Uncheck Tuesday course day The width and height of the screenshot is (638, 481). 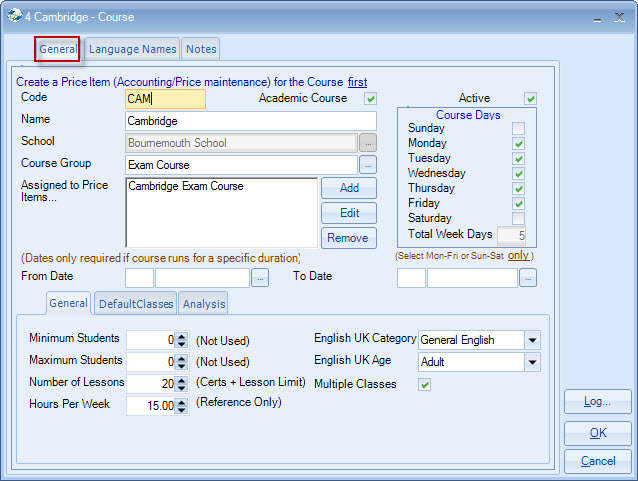tap(518, 158)
